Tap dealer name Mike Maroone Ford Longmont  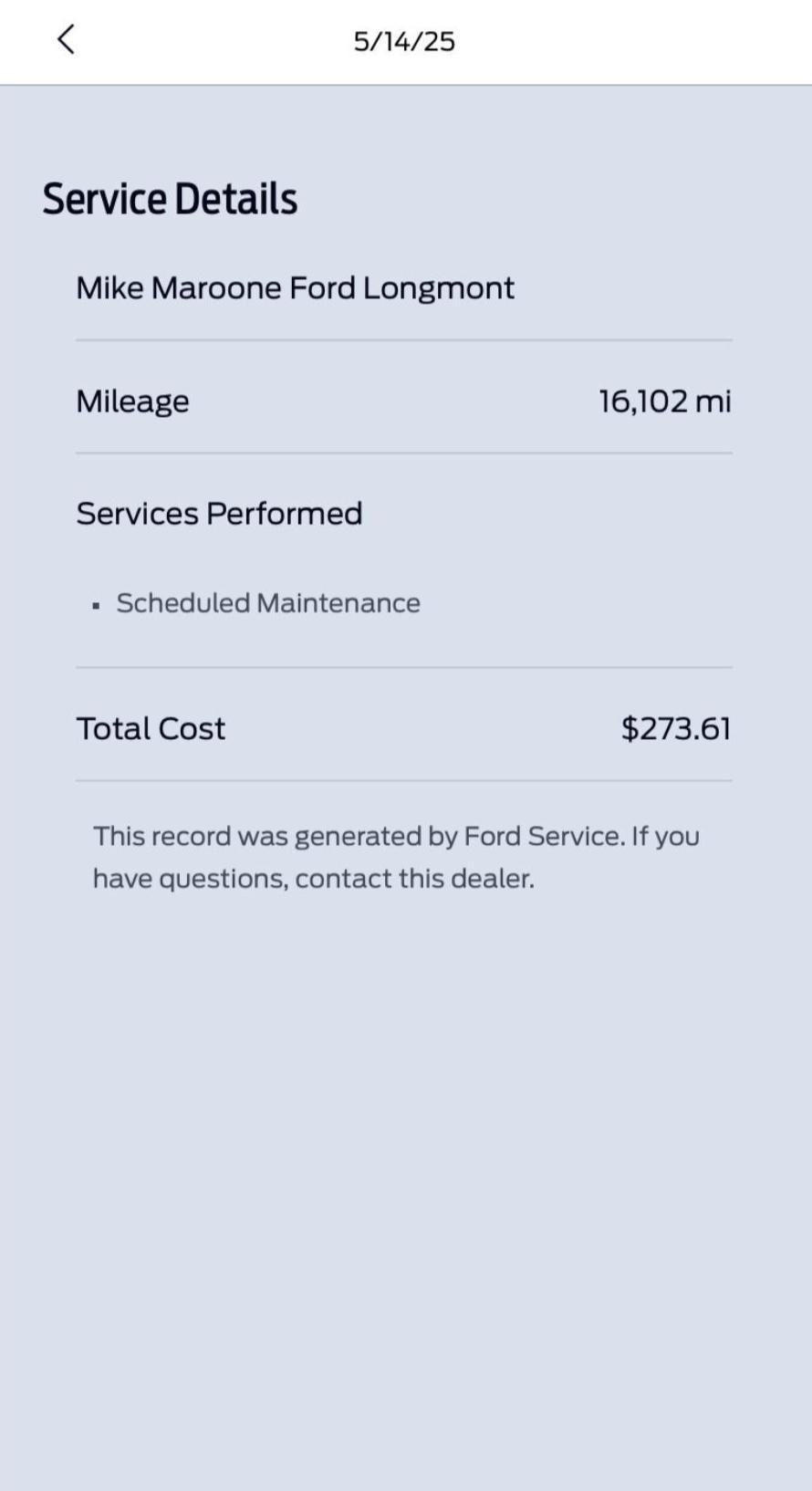(x=295, y=288)
